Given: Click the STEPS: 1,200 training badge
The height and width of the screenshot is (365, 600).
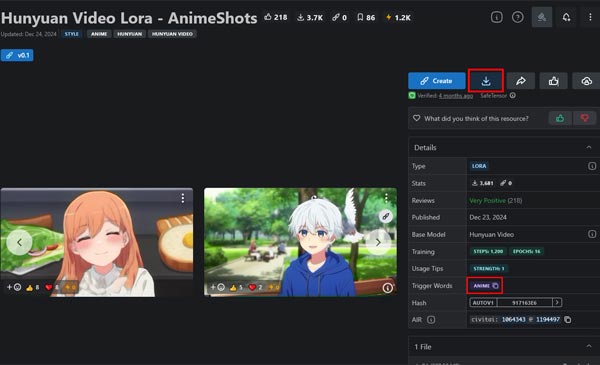Looking at the screenshot, I should click(x=488, y=251).
